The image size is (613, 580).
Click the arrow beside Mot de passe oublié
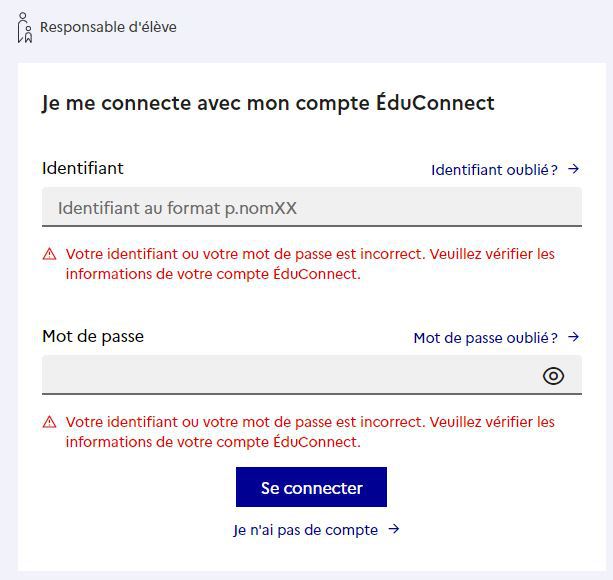573,337
